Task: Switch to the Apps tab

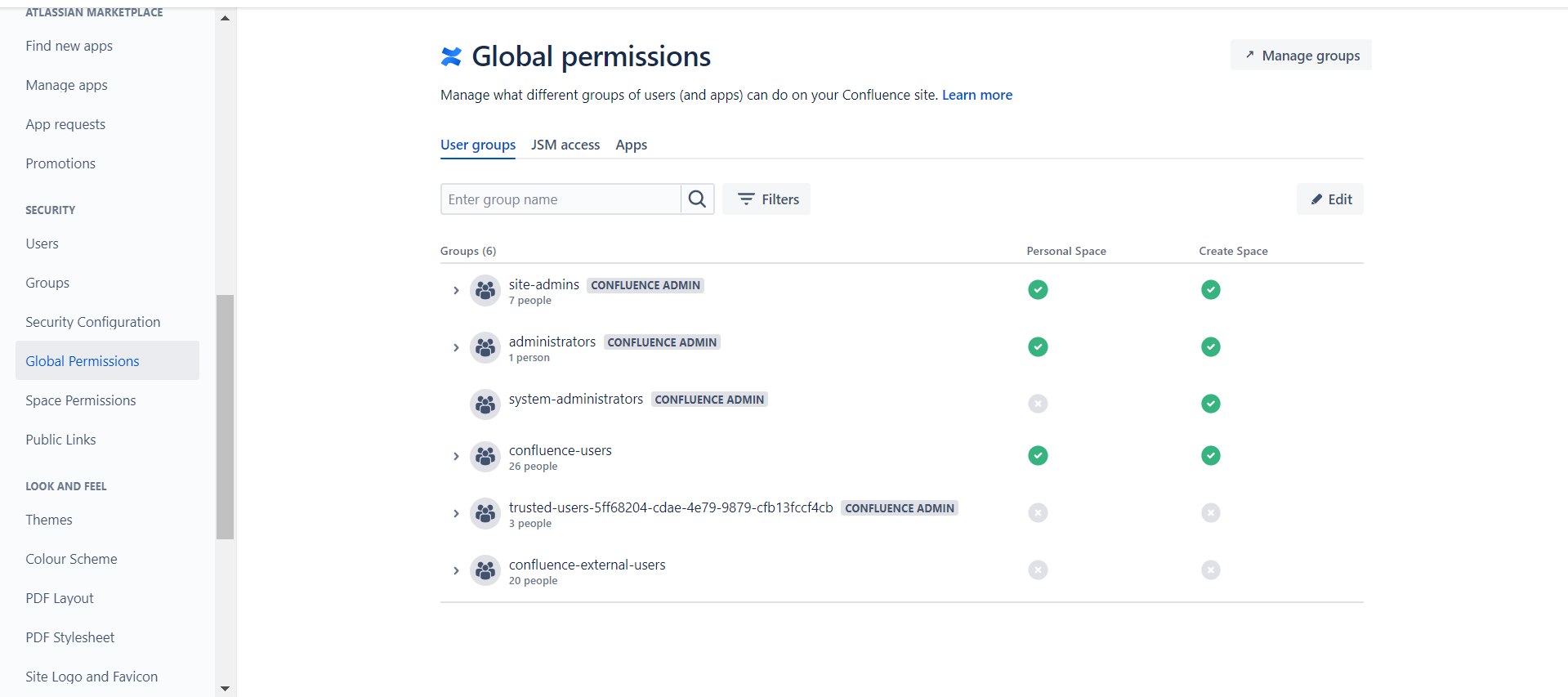Action: pyautogui.click(x=632, y=145)
